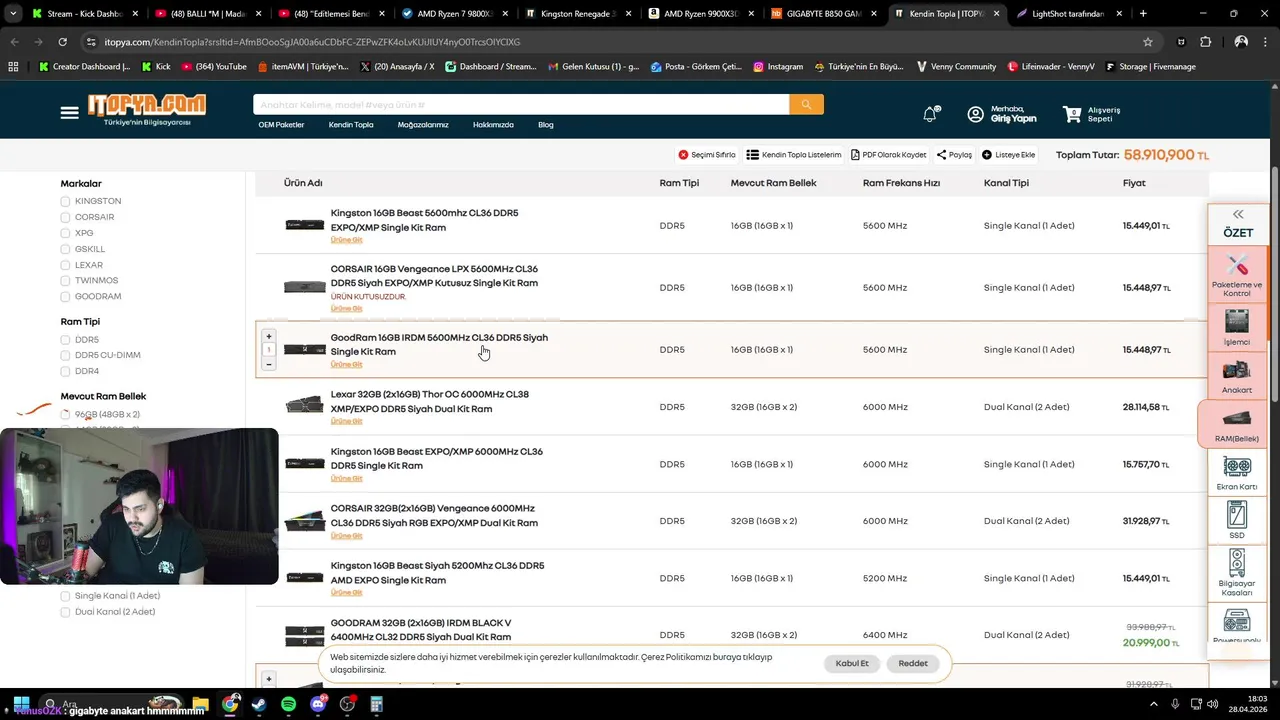
Task: Check Dual Kanal (2 Adet) filter
Action: tap(66, 612)
